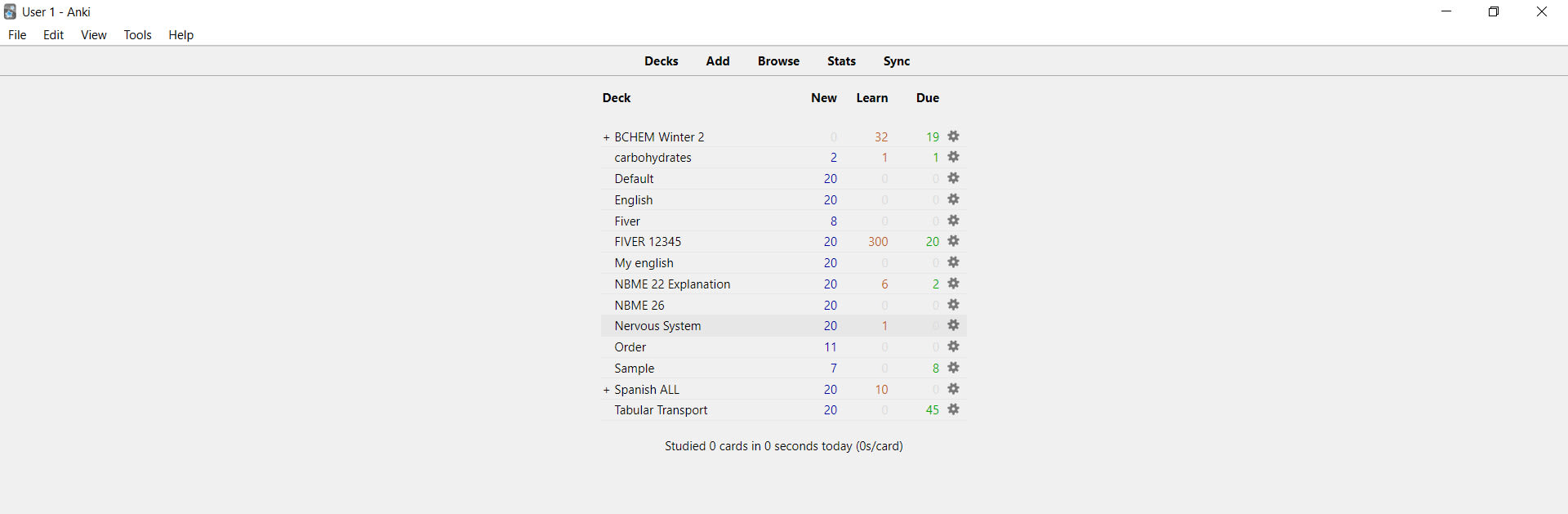Open the Tools menu
Image resolution: width=1568 pixels, height=514 pixels.
tap(137, 35)
